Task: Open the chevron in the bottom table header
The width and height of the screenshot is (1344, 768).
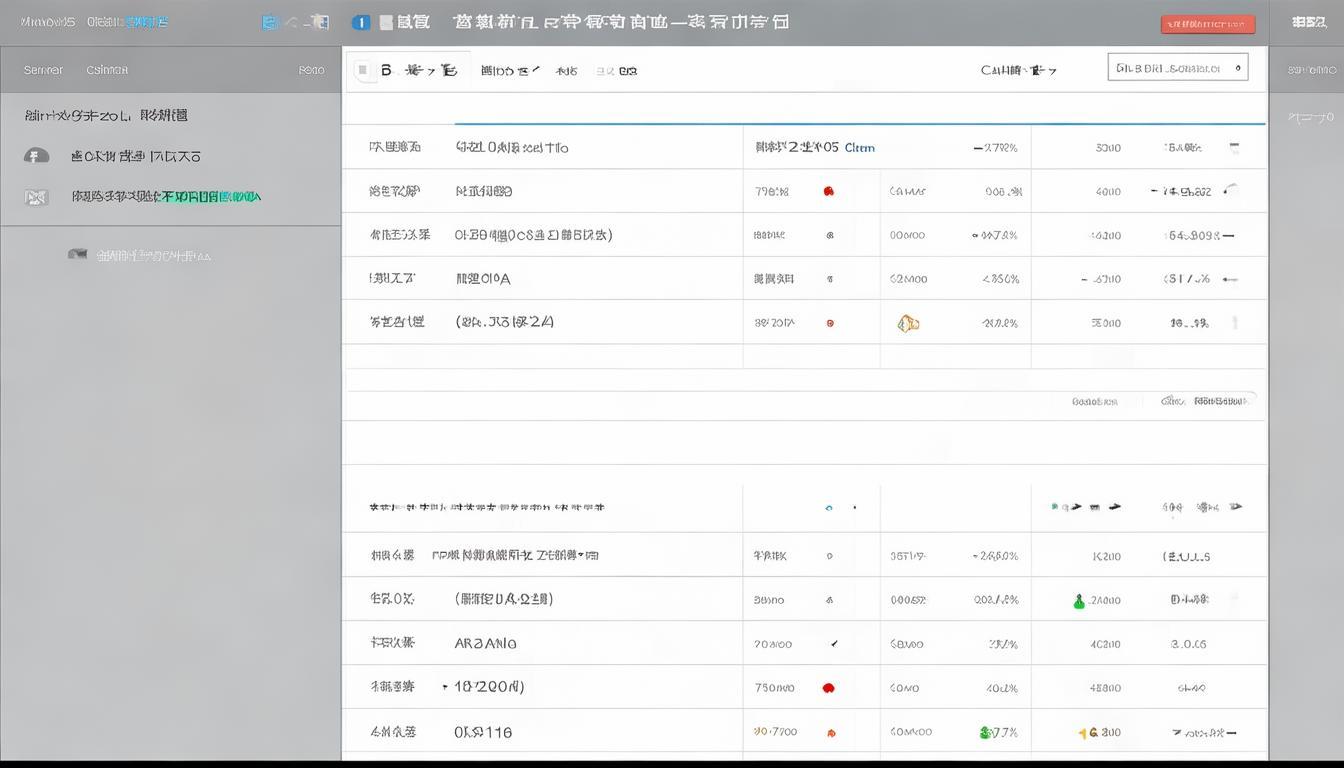Action: coord(1235,507)
